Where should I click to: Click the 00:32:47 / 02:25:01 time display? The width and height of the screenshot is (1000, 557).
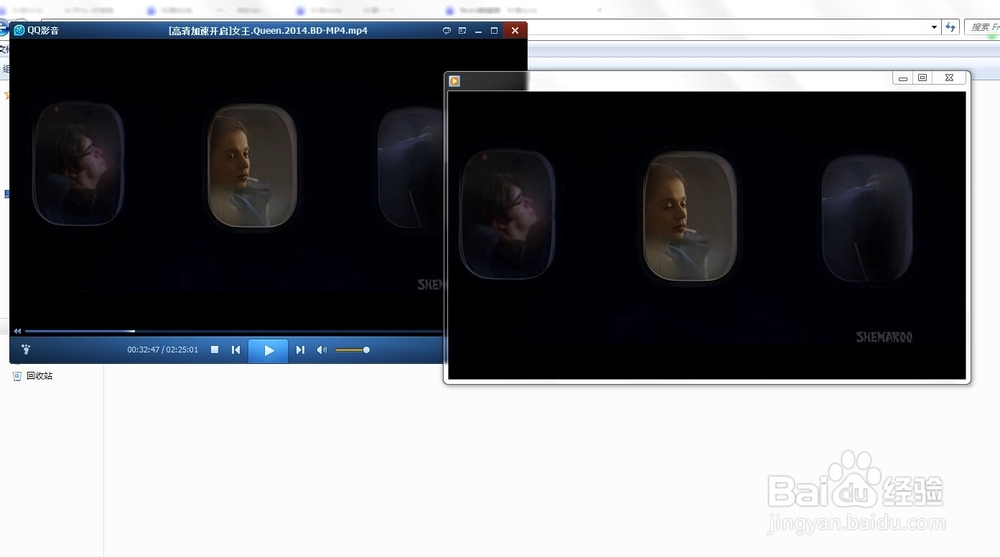[x=163, y=350]
